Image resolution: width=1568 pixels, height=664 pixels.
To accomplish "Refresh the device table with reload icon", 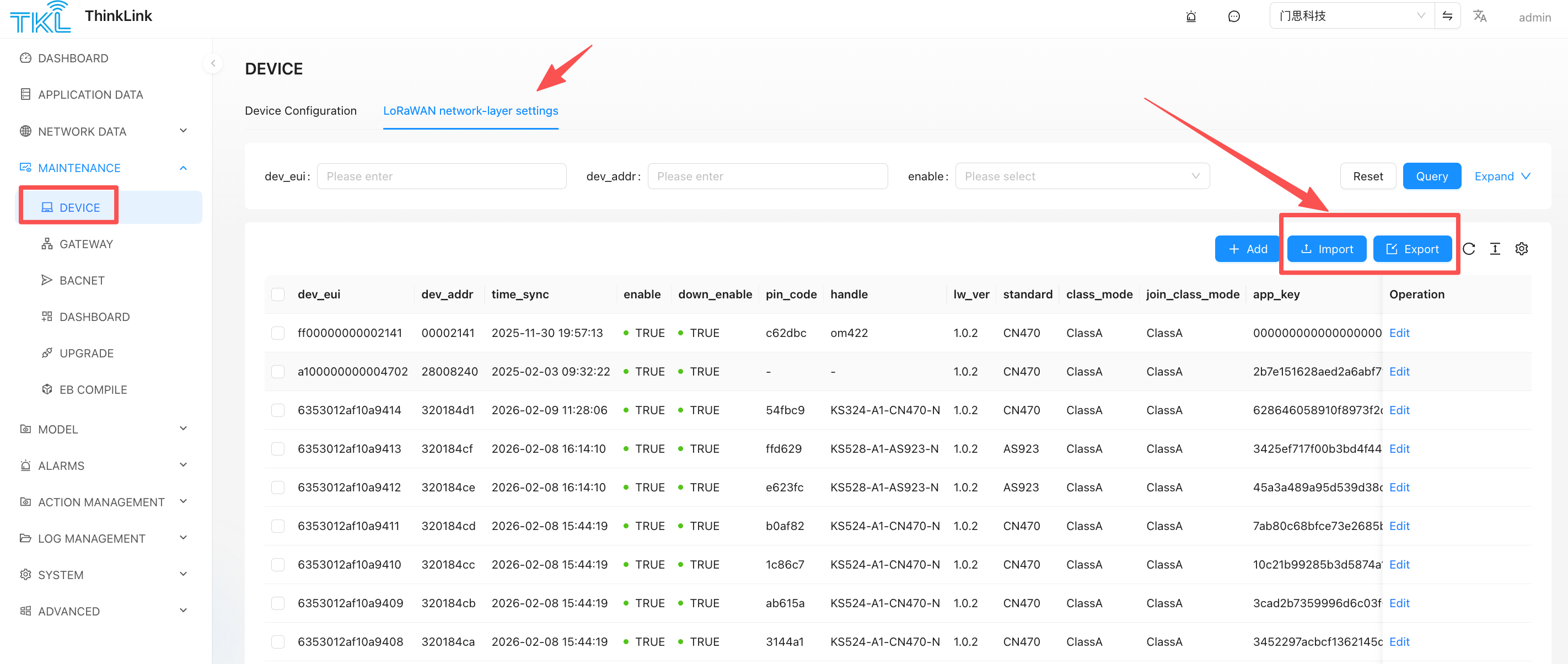I will (1468, 249).
